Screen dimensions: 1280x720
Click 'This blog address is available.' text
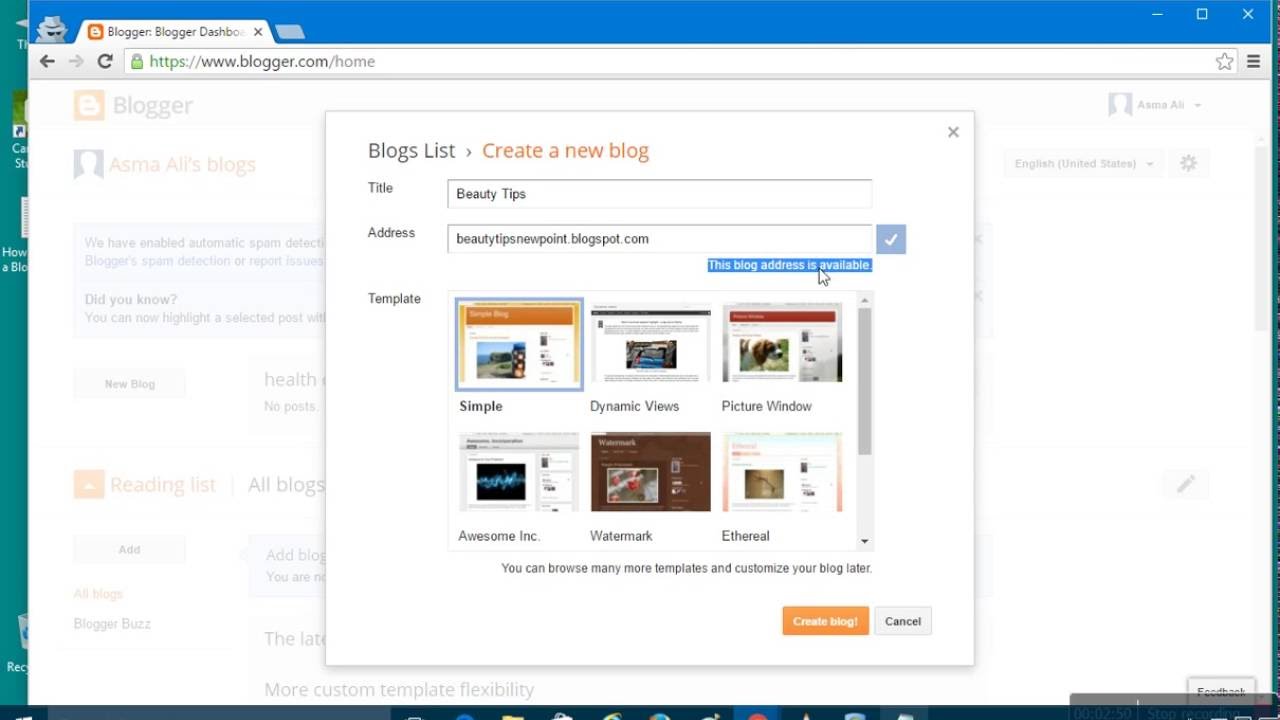pyautogui.click(x=790, y=265)
